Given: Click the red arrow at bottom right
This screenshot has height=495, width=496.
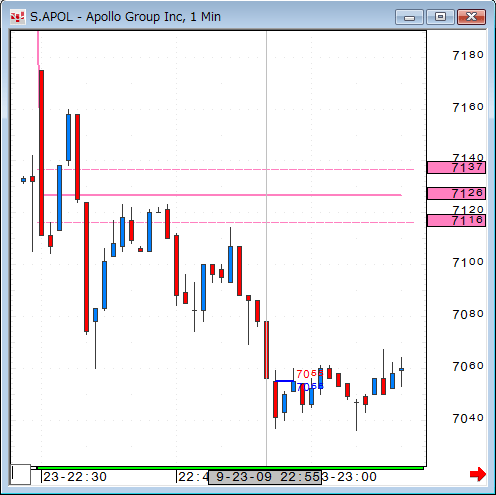Looking at the screenshot, I should tap(478, 474).
